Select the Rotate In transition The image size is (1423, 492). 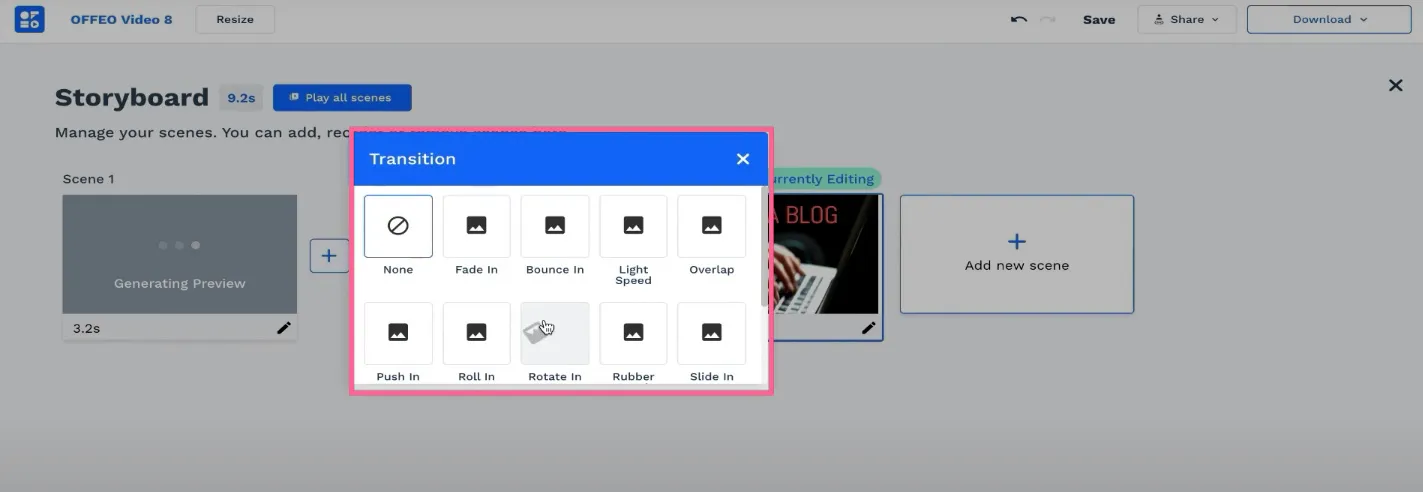555,333
